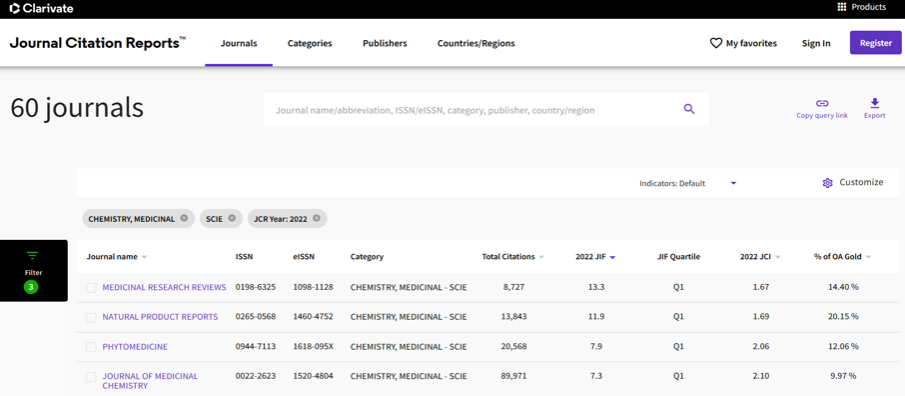Click the search magnifier icon

(689, 109)
